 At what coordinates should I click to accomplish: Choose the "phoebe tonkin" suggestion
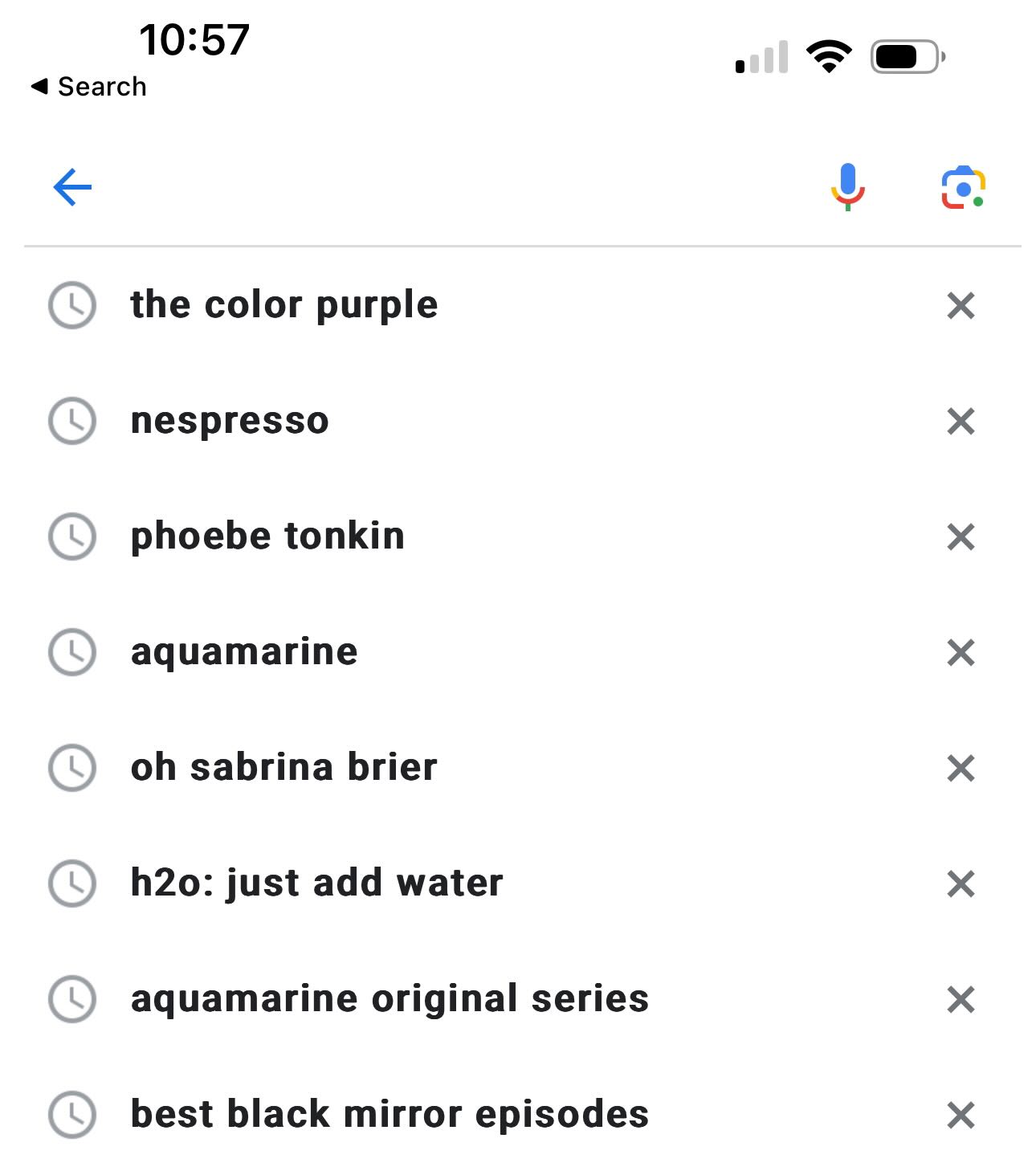pyautogui.click(x=267, y=537)
